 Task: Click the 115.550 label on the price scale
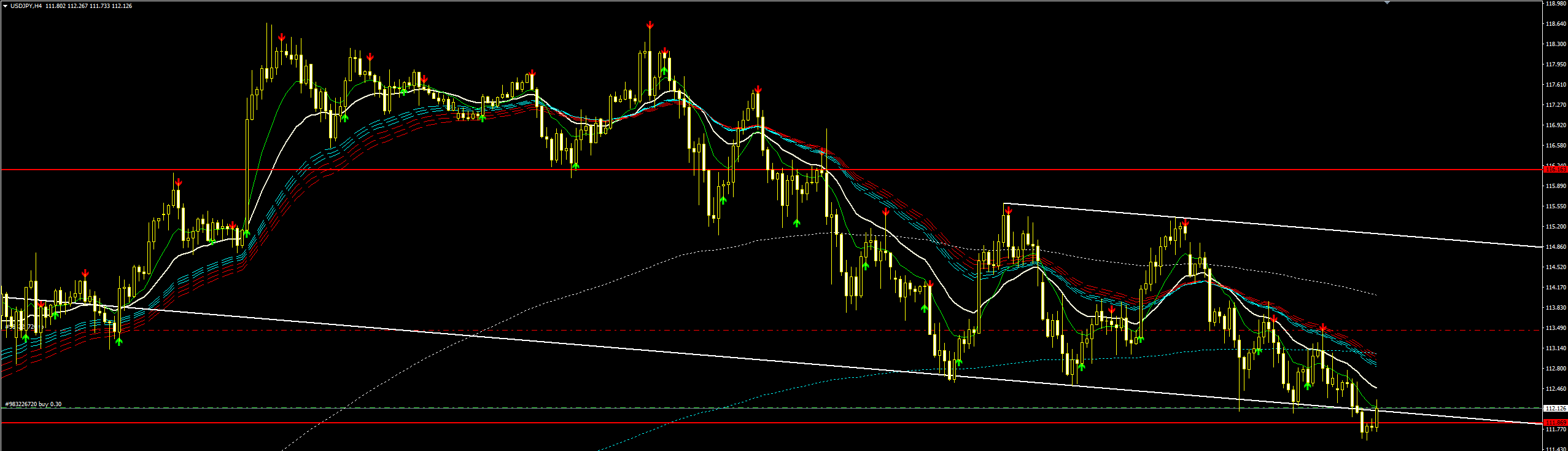(x=1556, y=206)
